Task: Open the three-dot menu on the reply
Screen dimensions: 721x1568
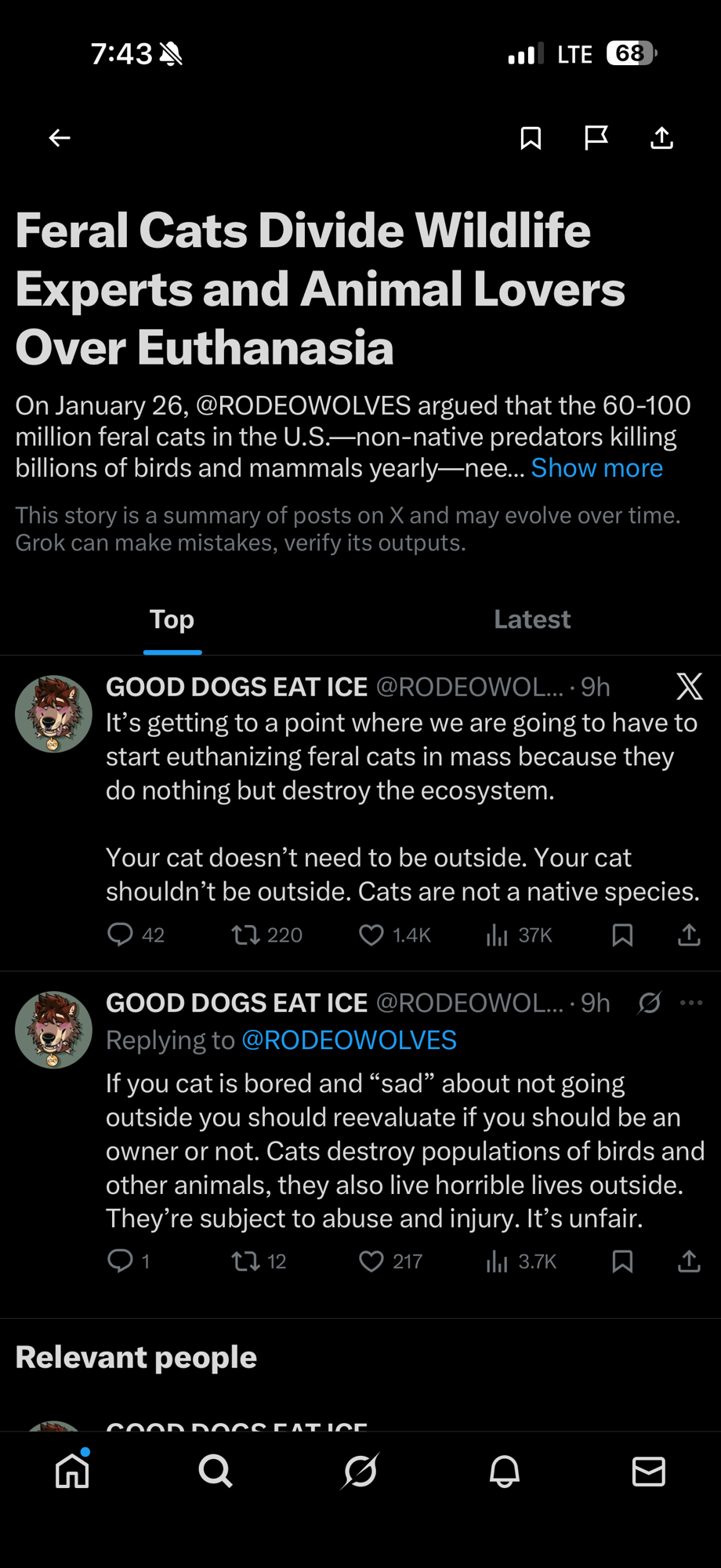Action: (x=691, y=1003)
